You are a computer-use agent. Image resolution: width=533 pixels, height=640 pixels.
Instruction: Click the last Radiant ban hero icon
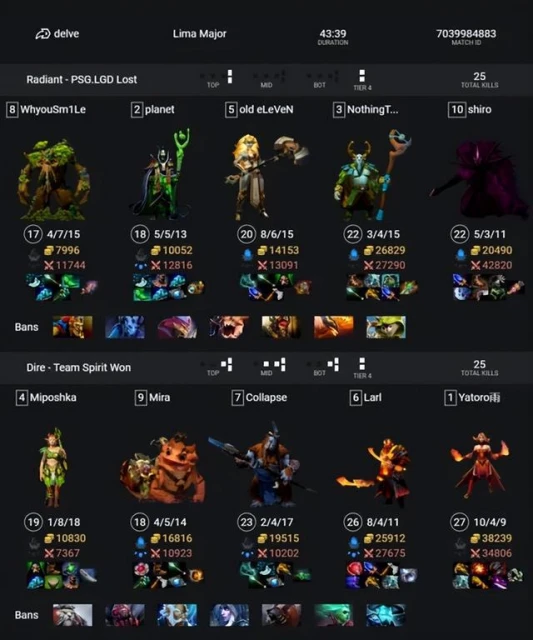386,327
